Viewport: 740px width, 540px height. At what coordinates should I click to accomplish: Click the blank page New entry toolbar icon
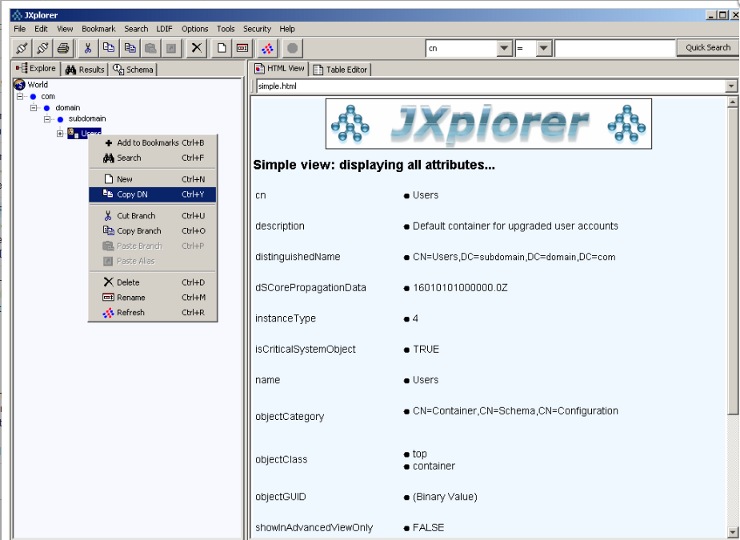[221, 48]
